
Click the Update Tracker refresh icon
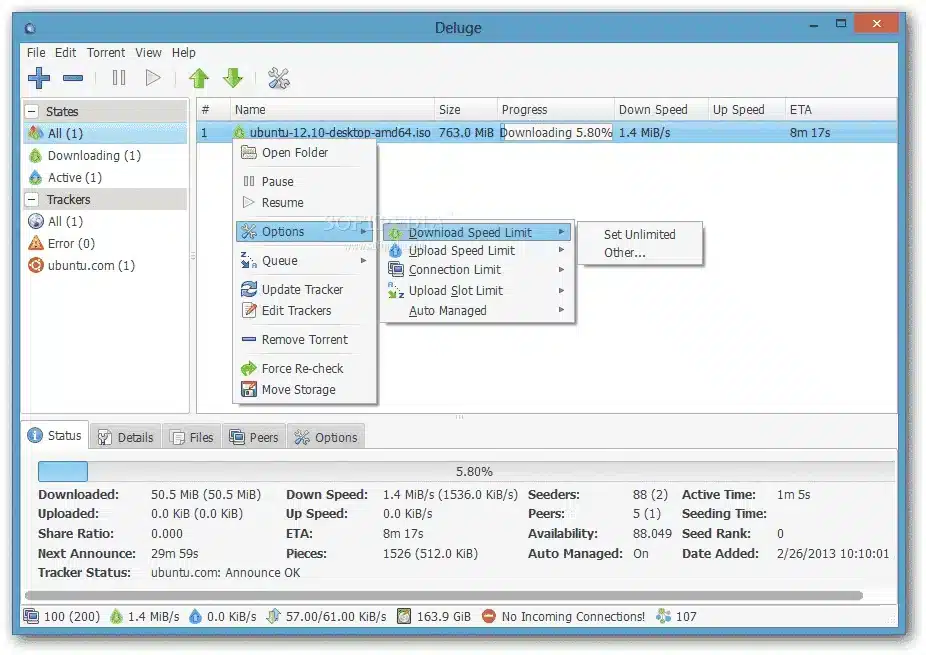[x=249, y=289]
